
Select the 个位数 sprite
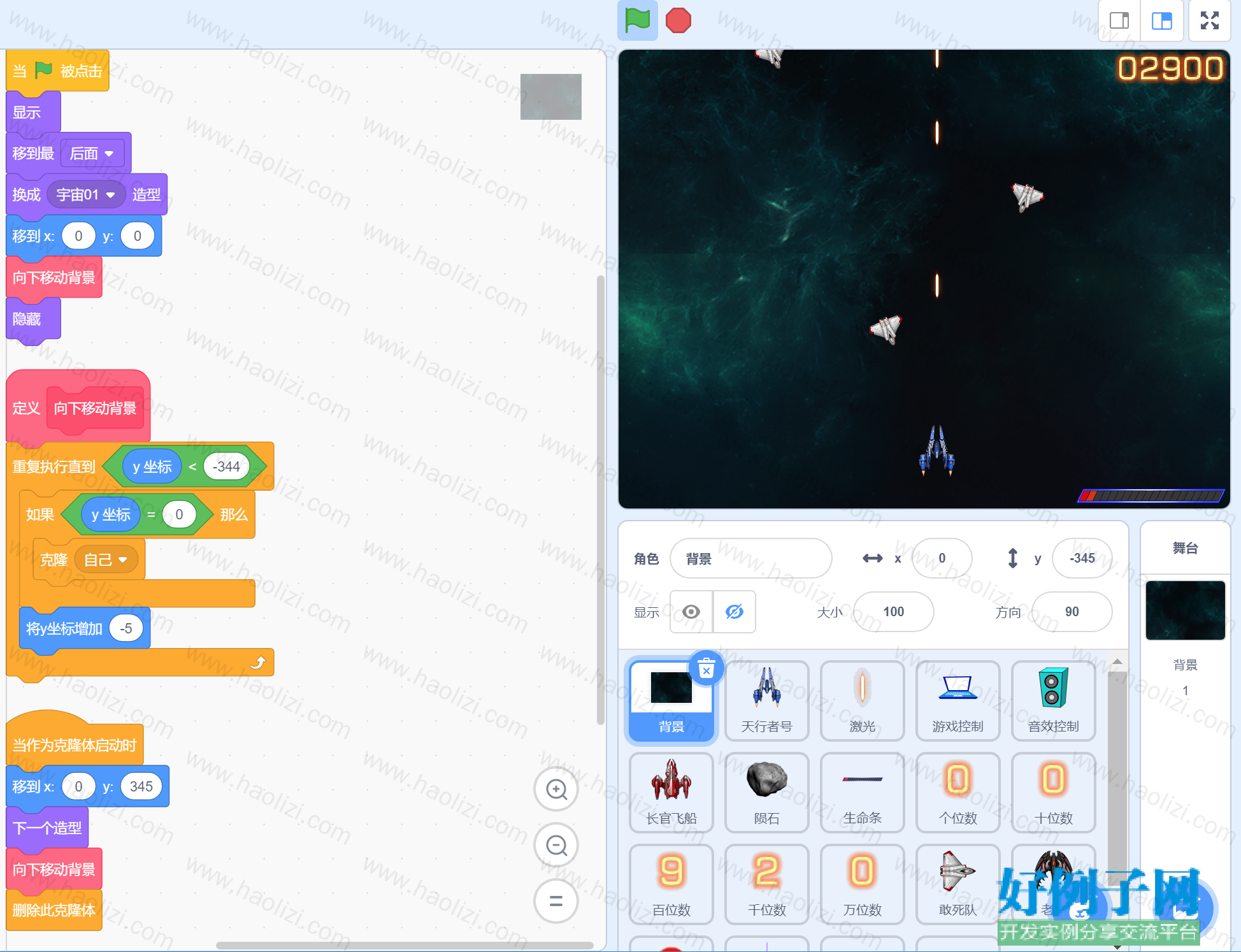958,793
